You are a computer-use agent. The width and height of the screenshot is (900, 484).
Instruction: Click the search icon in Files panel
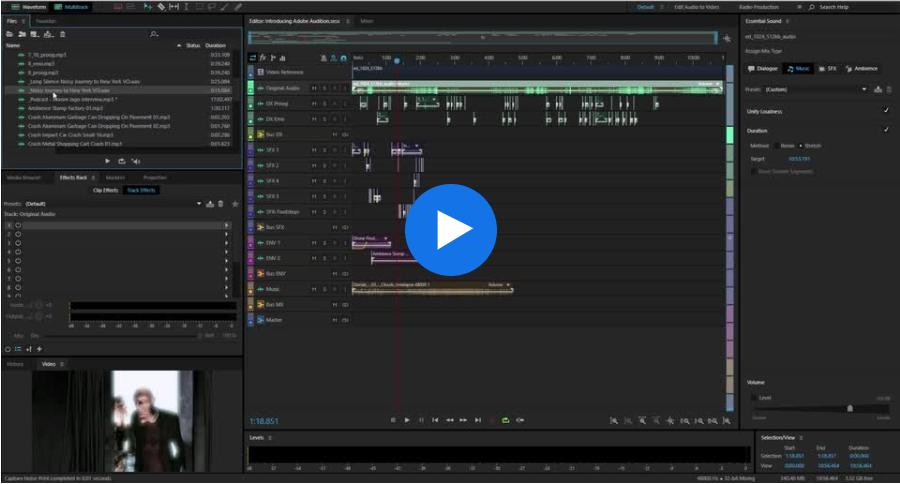pyautogui.click(x=154, y=34)
